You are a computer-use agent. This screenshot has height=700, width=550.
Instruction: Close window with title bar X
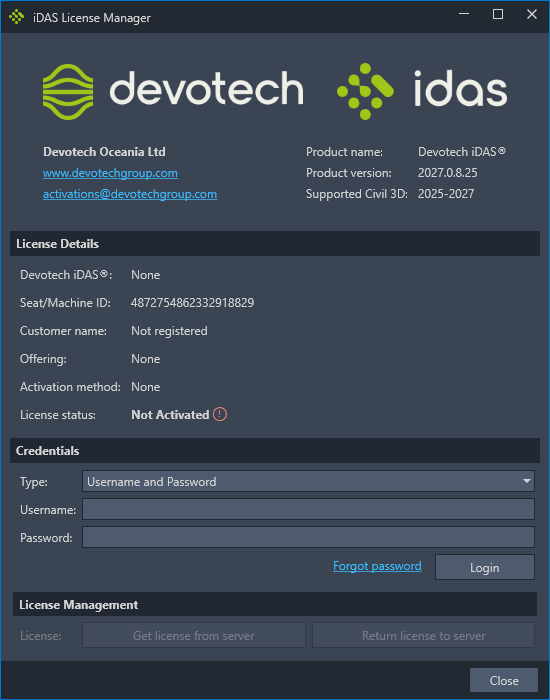coord(532,14)
